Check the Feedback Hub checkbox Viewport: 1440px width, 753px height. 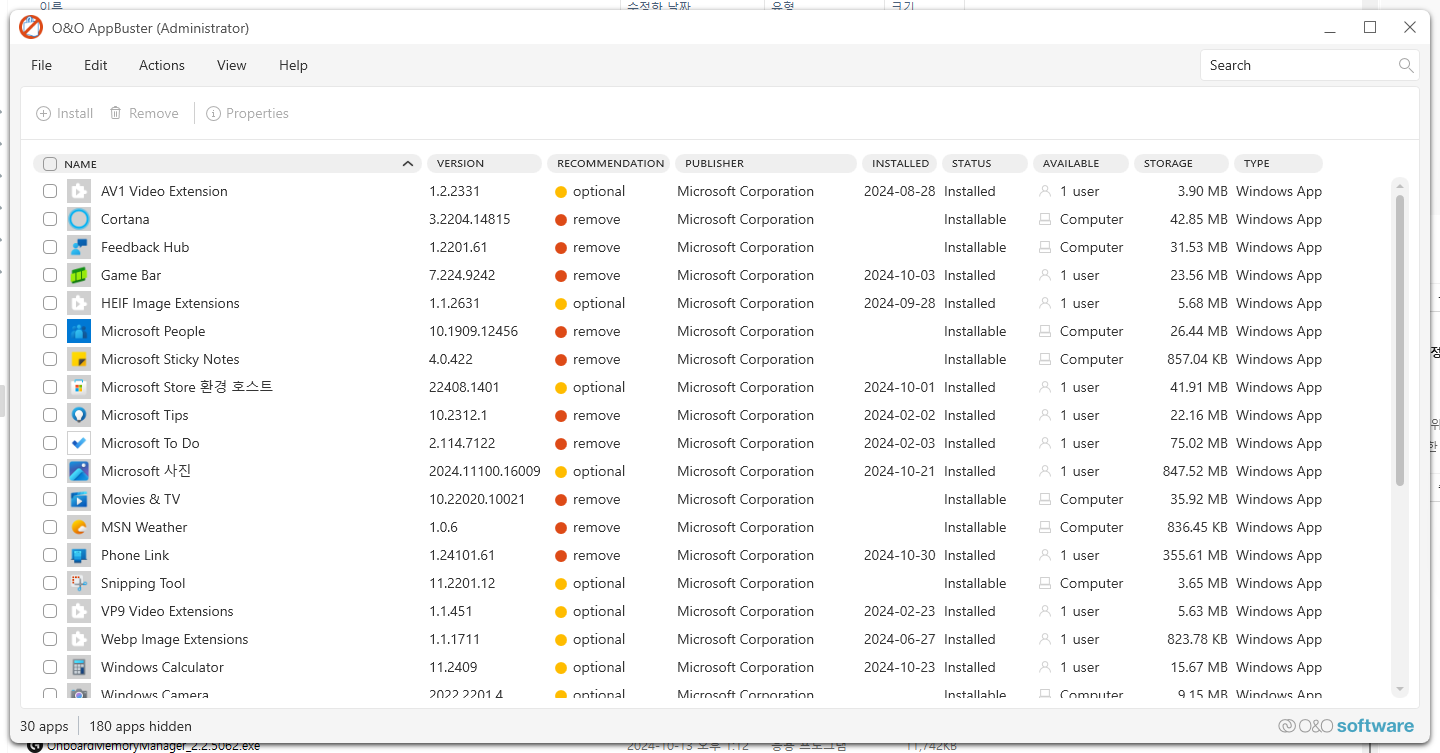50,247
